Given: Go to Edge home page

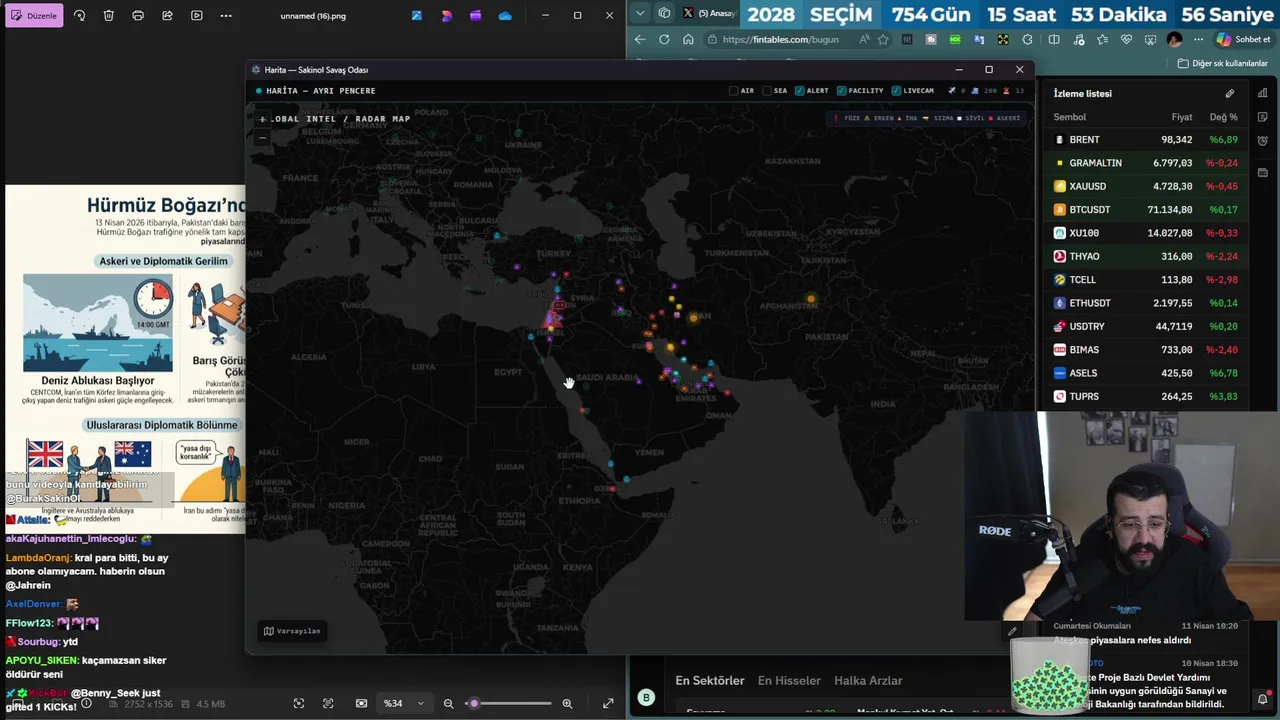Looking at the screenshot, I should [x=688, y=40].
